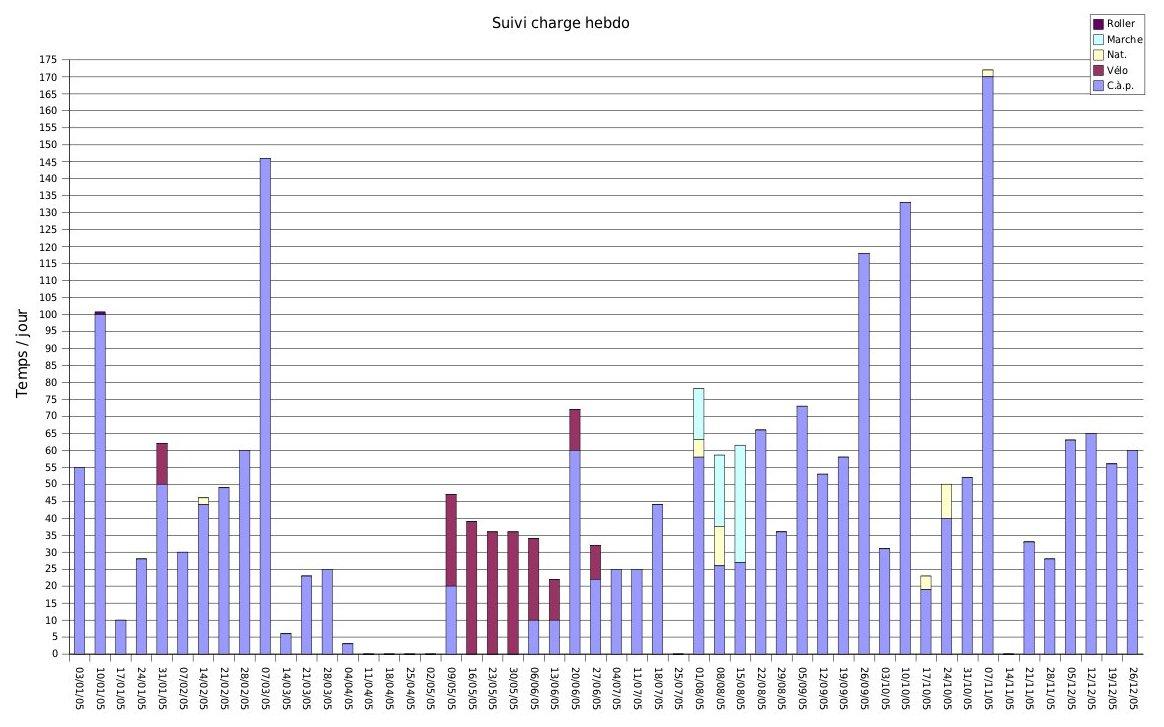Click the C.à.p. bar for 07/03/05
The image size is (1164, 727).
pos(265,406)
